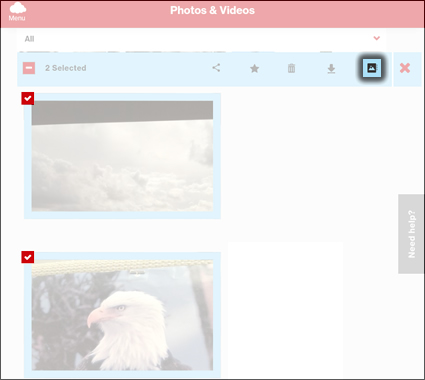Uncheck the bald eagle photo checkbox
Screen dimensions: 425x380
pyautogui.click(x=28, y=257)
